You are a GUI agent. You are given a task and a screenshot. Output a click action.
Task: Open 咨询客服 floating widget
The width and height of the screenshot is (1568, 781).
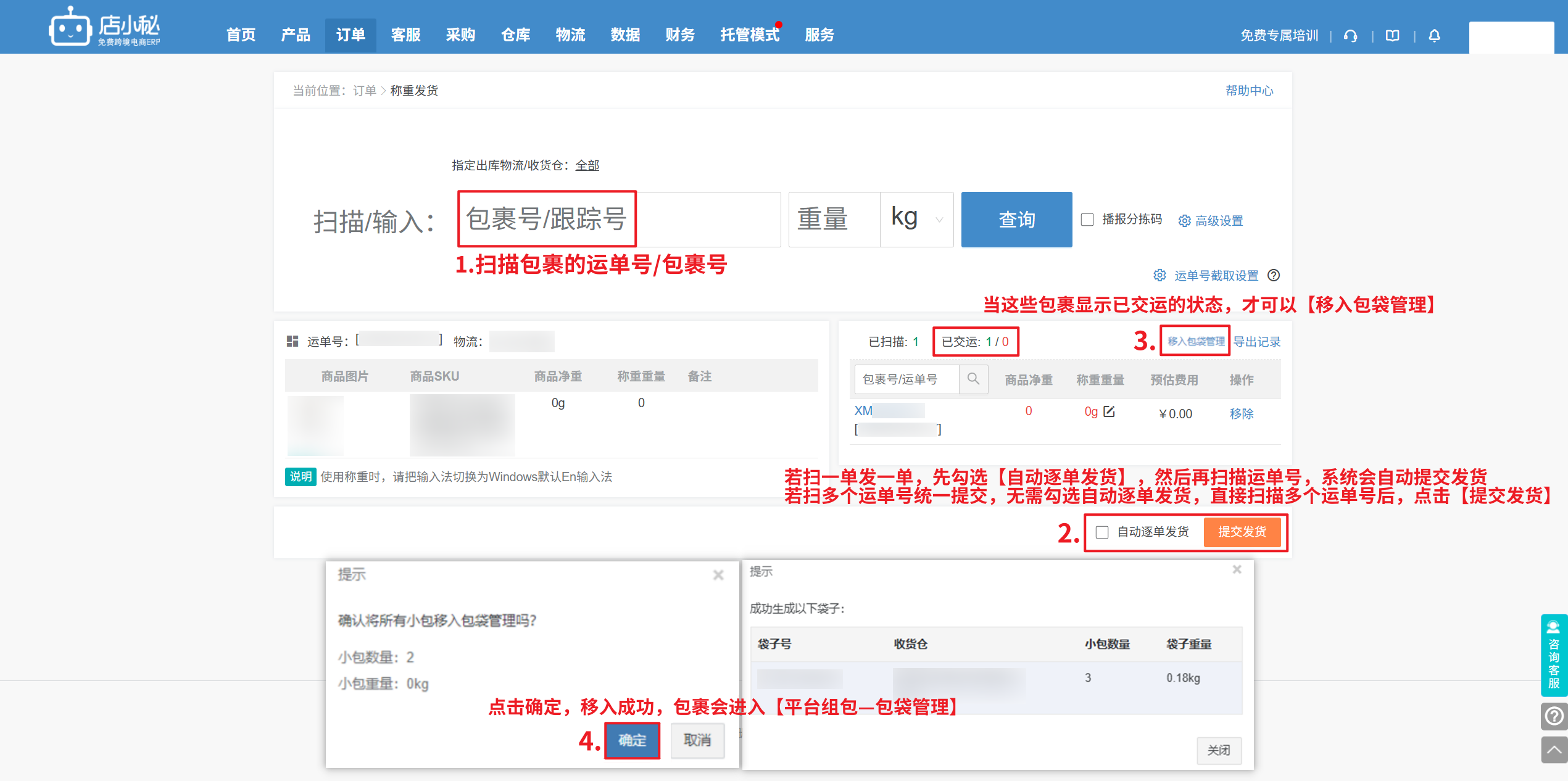coord(1554,655)
